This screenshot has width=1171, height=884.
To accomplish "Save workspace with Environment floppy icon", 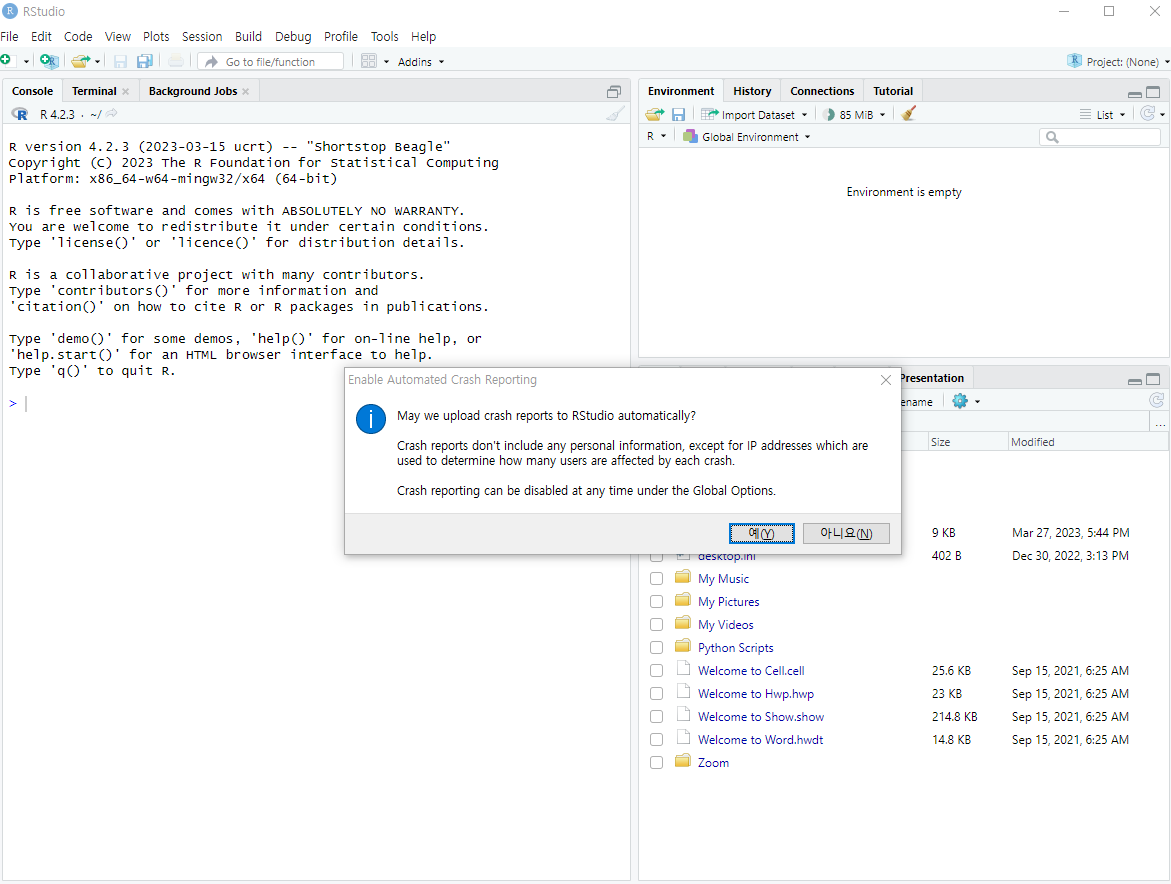I will point(678,114).
